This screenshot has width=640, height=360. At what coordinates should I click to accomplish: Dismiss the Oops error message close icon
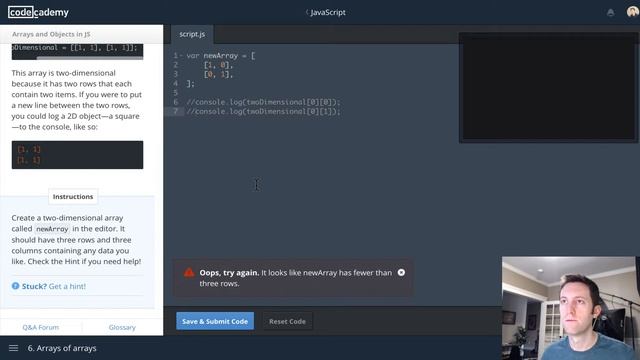pos(401,272)
